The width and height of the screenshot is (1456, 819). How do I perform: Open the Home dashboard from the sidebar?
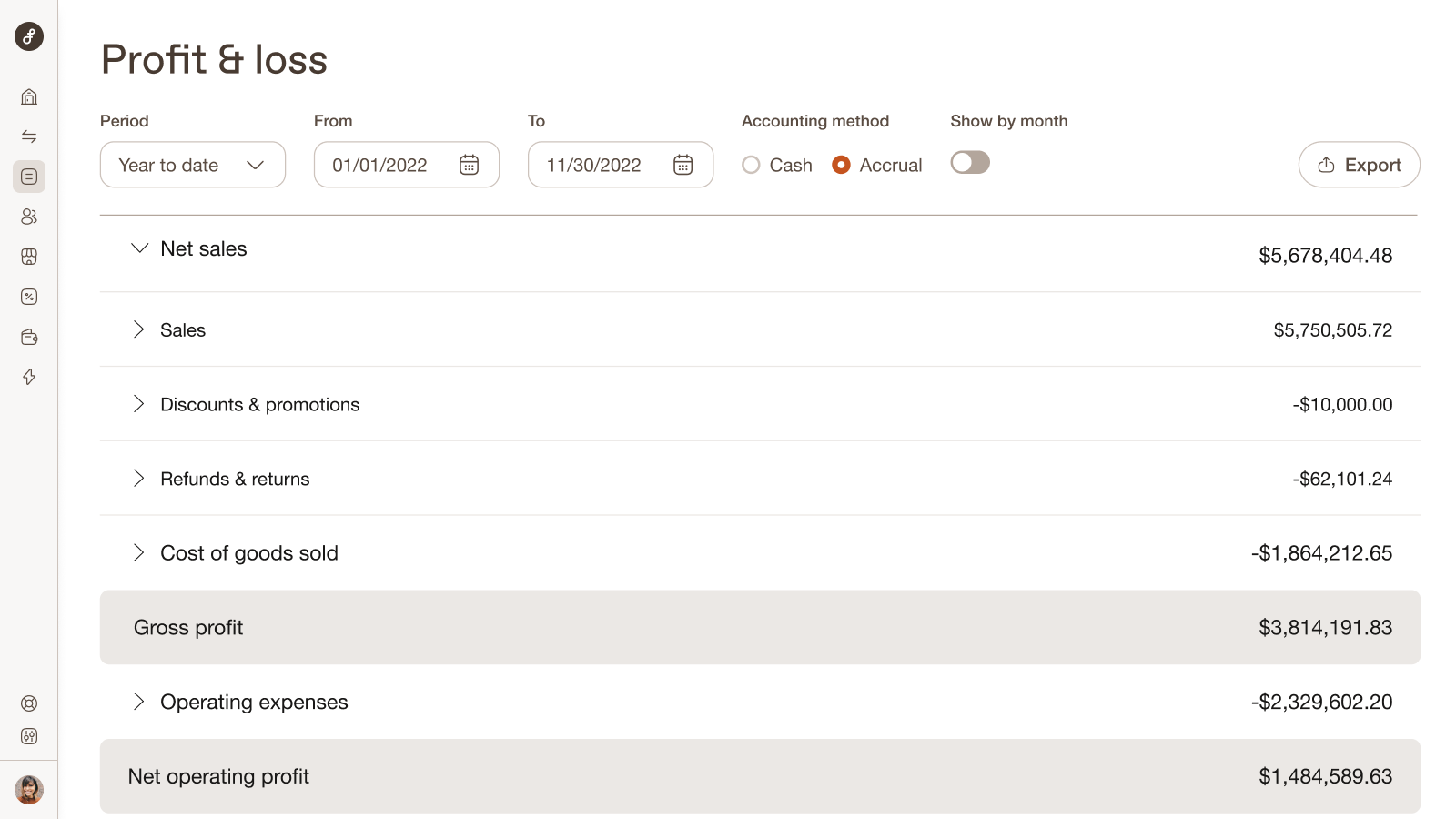point(28,96)
